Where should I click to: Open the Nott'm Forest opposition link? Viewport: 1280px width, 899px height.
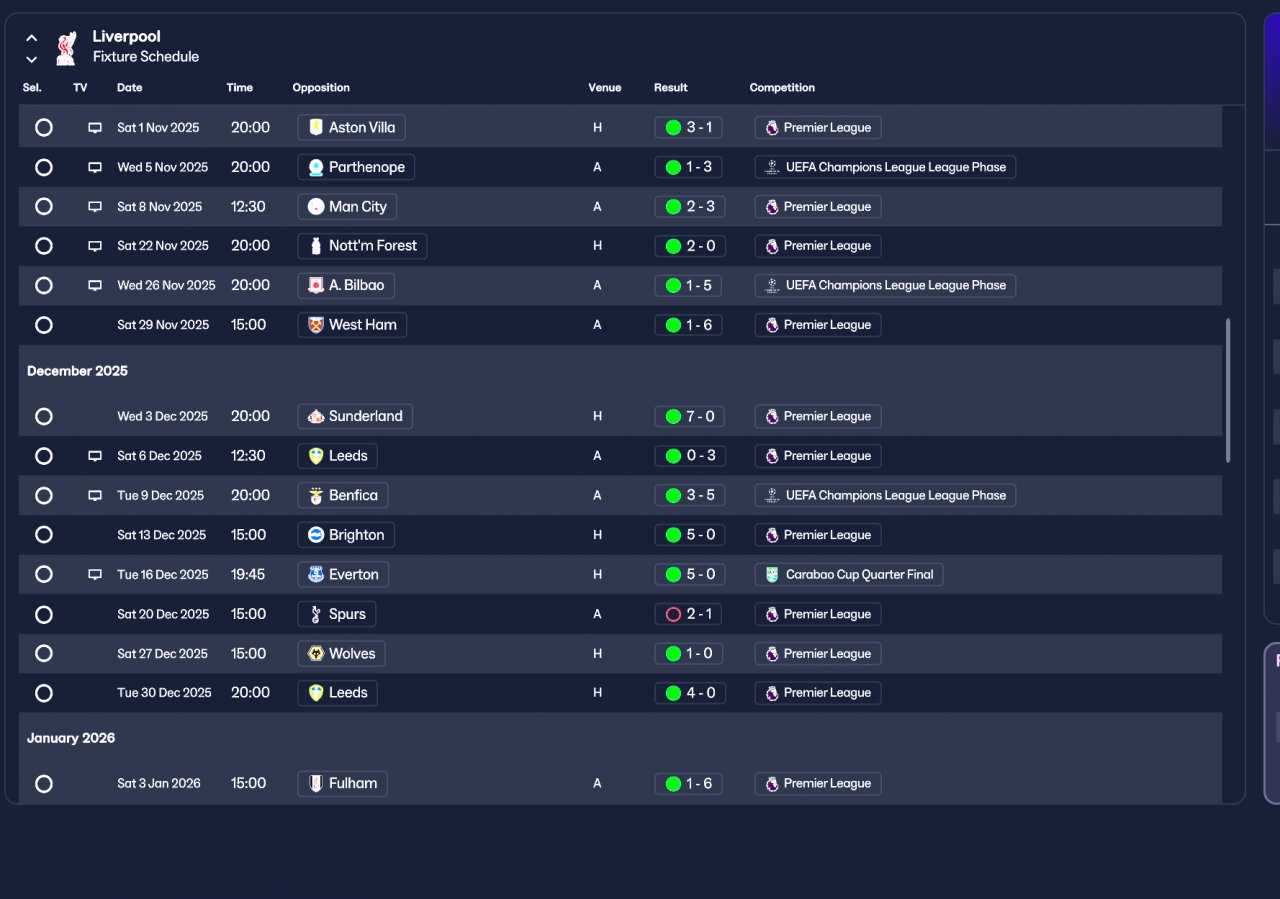tap(362, 246)
